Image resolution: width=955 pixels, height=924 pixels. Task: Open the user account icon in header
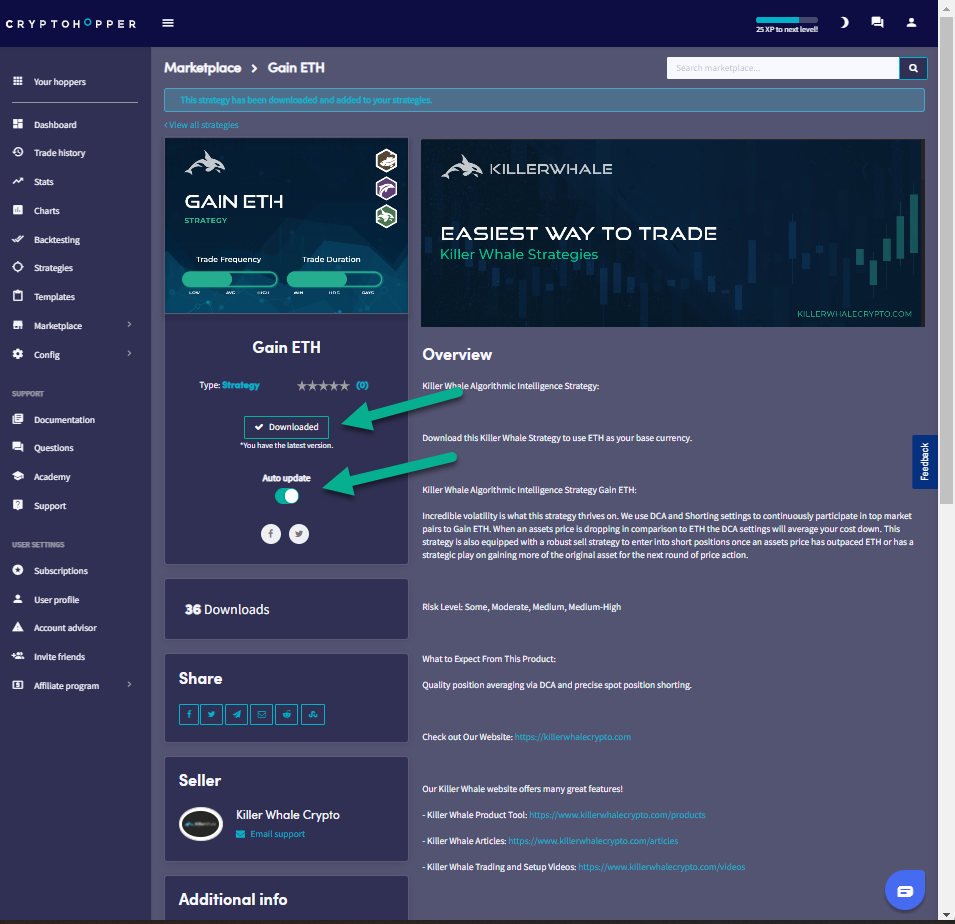click(911, 22)
